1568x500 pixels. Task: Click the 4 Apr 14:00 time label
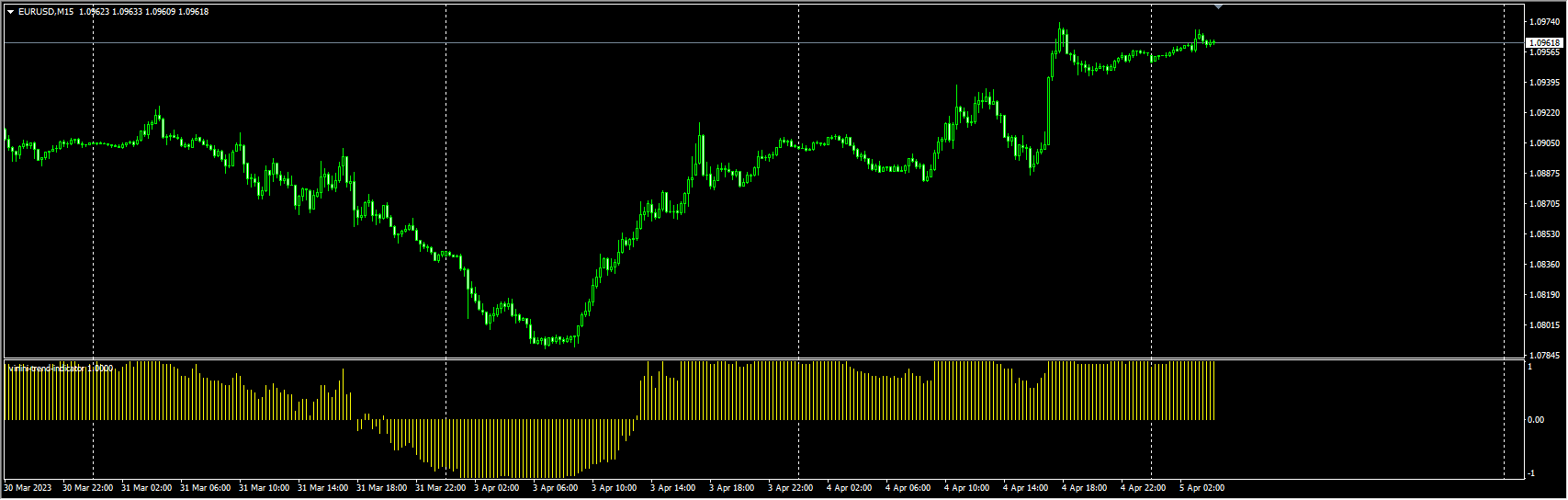click(x=1025, y=488)
